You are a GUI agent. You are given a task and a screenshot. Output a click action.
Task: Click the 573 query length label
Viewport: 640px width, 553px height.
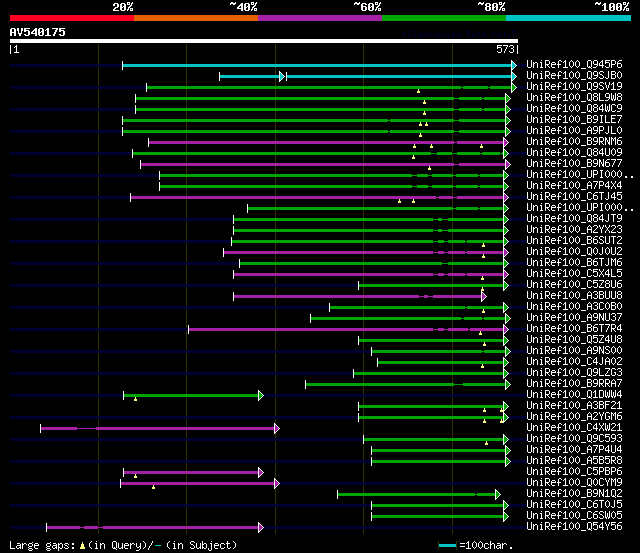coord(505,49)
